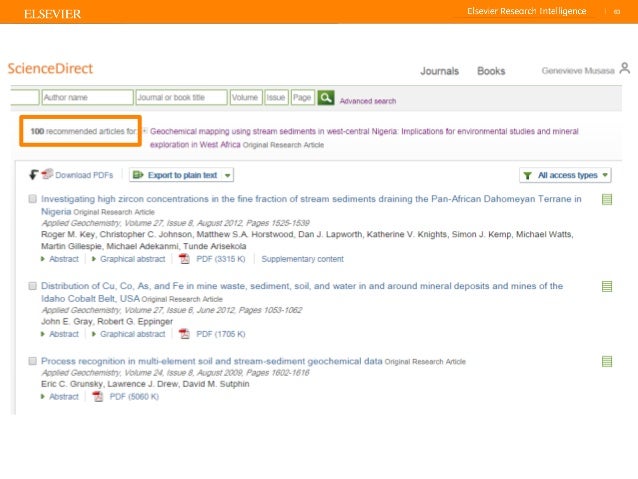This screenshot has width=638, height=479.
Task: Click the ELSEVIER logo
Action: coord(52,14)
